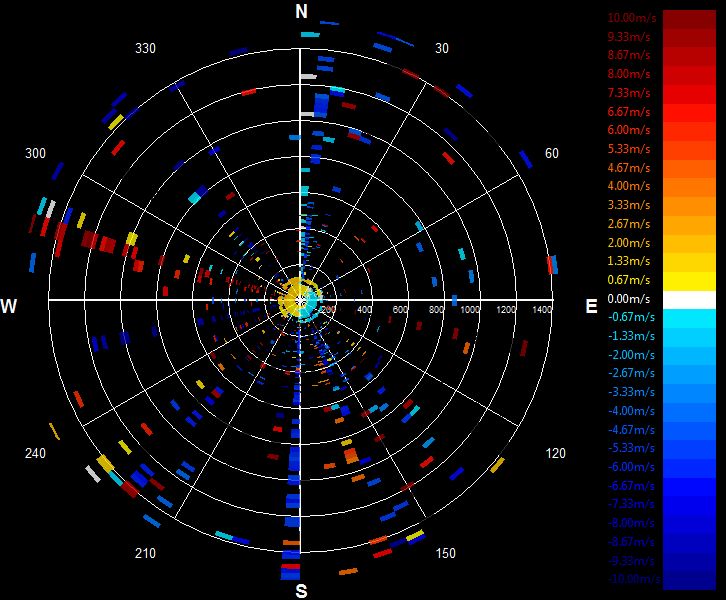The height and width of the screenshot is (600, 726).
Task: Click the N compass label
Action: click(x=301, y=11)
